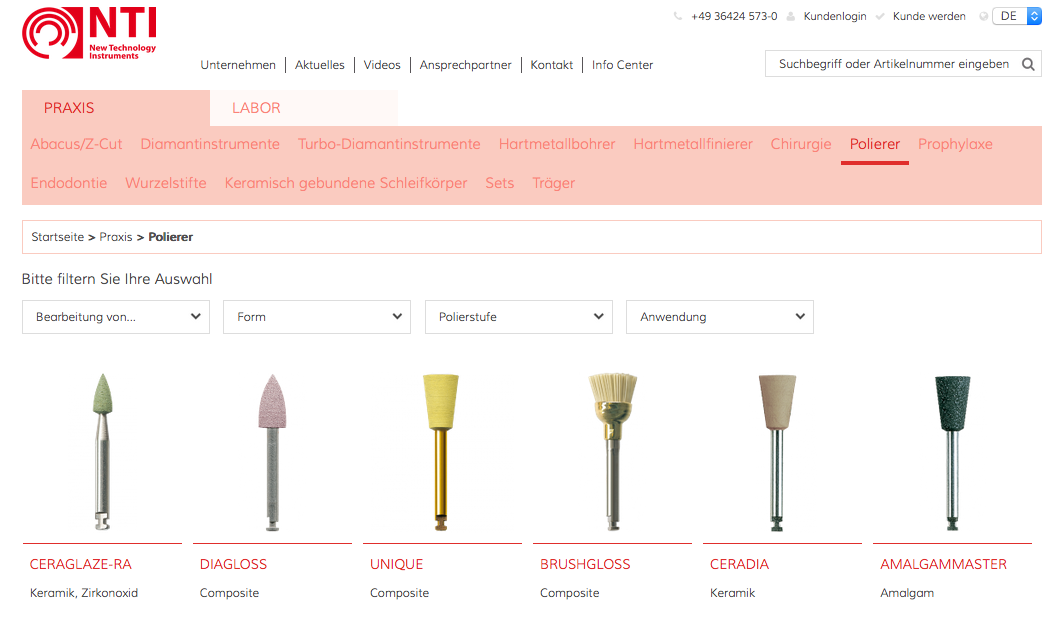Viewport: 1061px width, 630px height.
Task: Open the BRUSHGLOSS product image
Action: point(612,451)
